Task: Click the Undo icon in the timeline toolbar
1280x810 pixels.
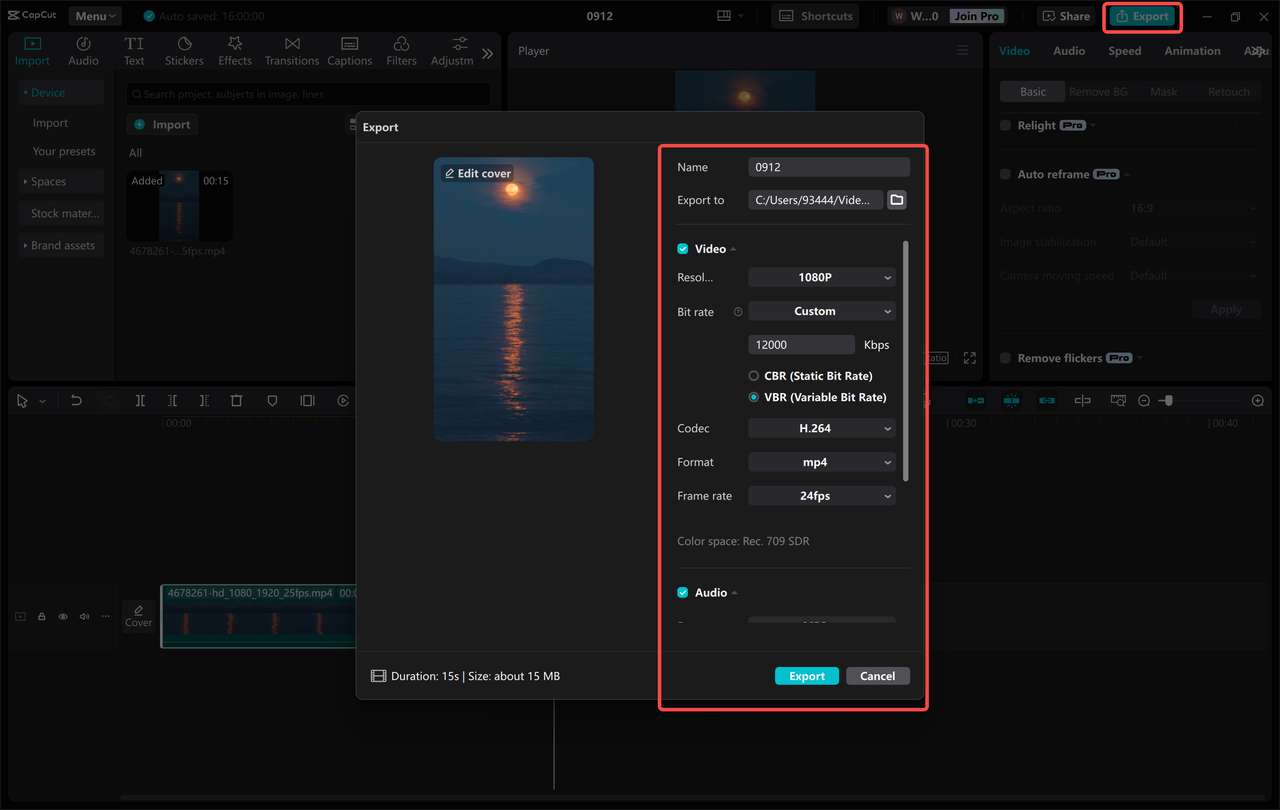Action: (76, 400)
